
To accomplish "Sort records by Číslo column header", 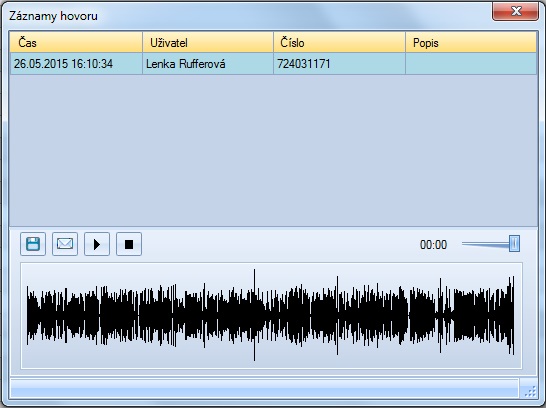I will point(340,42).
